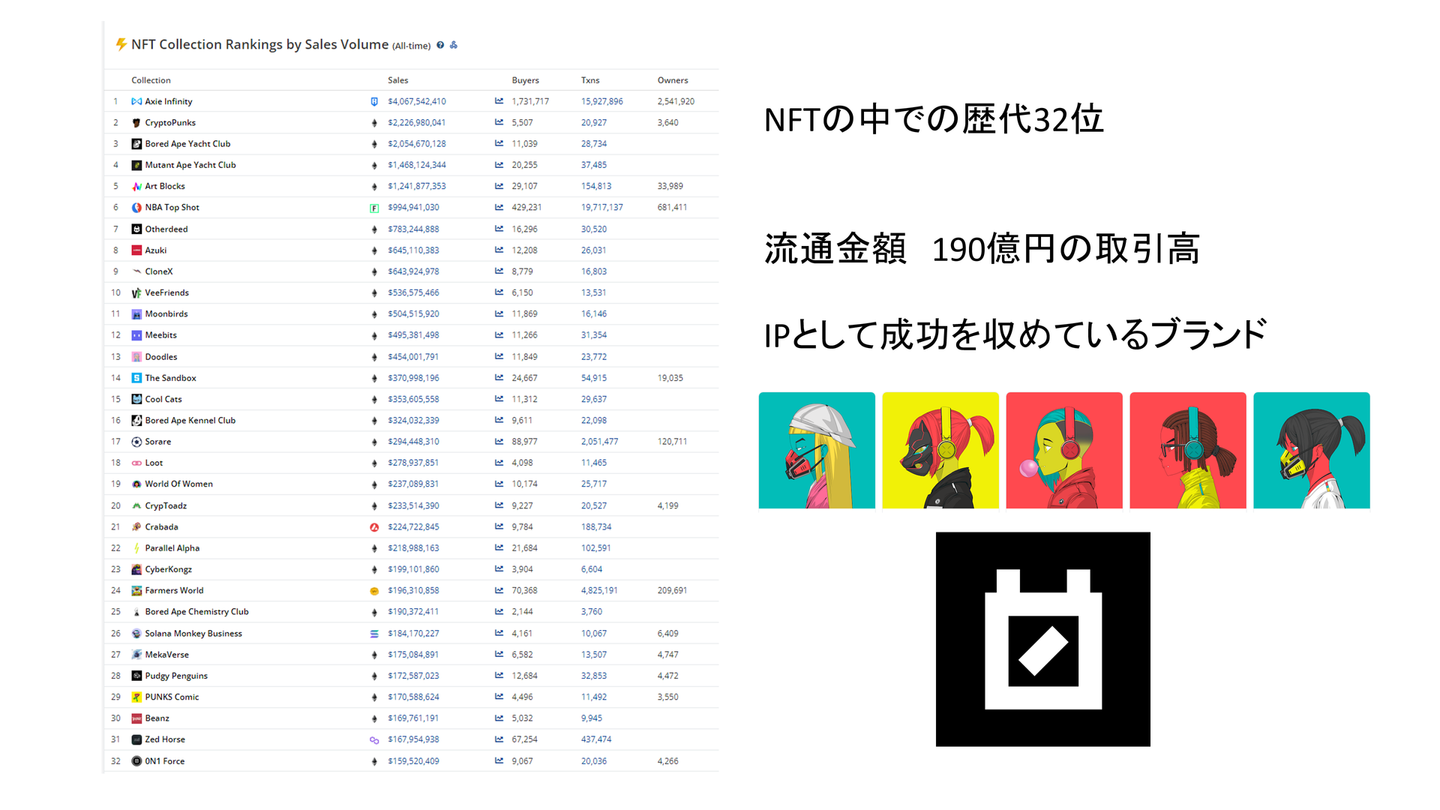
Task: Click the Bored Ape Yacht Club logo icon
Action: click(x=136, y=144)
